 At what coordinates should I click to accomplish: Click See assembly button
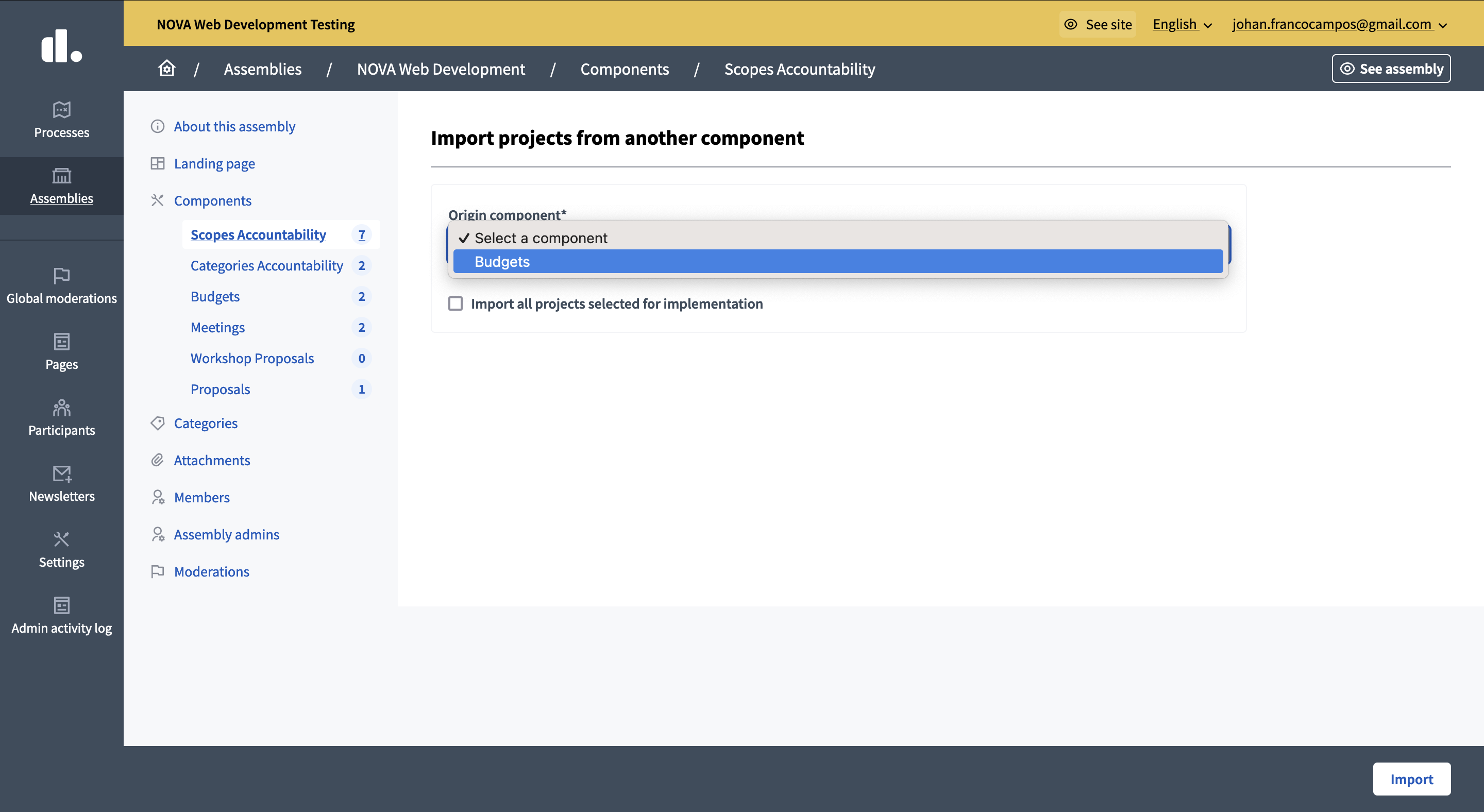(x=1391, y=69)
